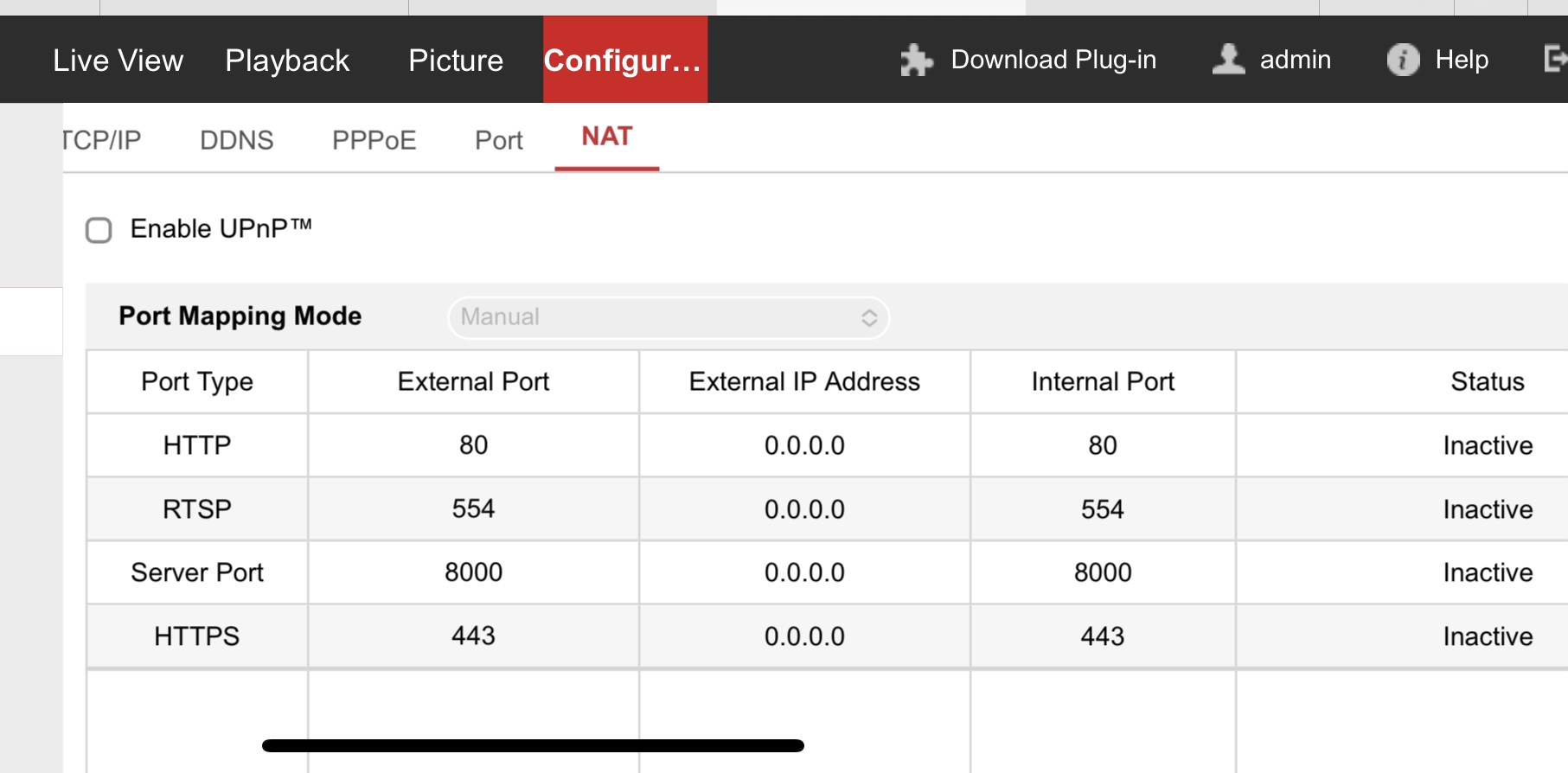1568x773 pixels.
Task: Go to the Picture tab
Action: (456, 61)
